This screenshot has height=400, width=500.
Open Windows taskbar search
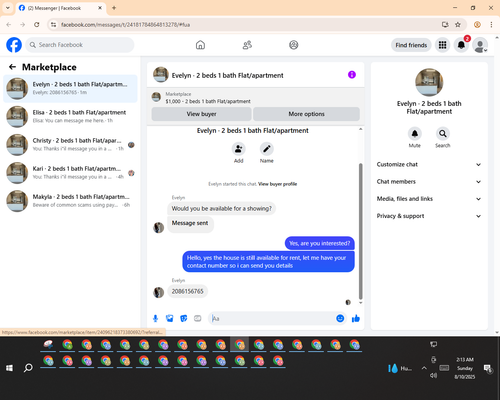[x=28, y=368]
